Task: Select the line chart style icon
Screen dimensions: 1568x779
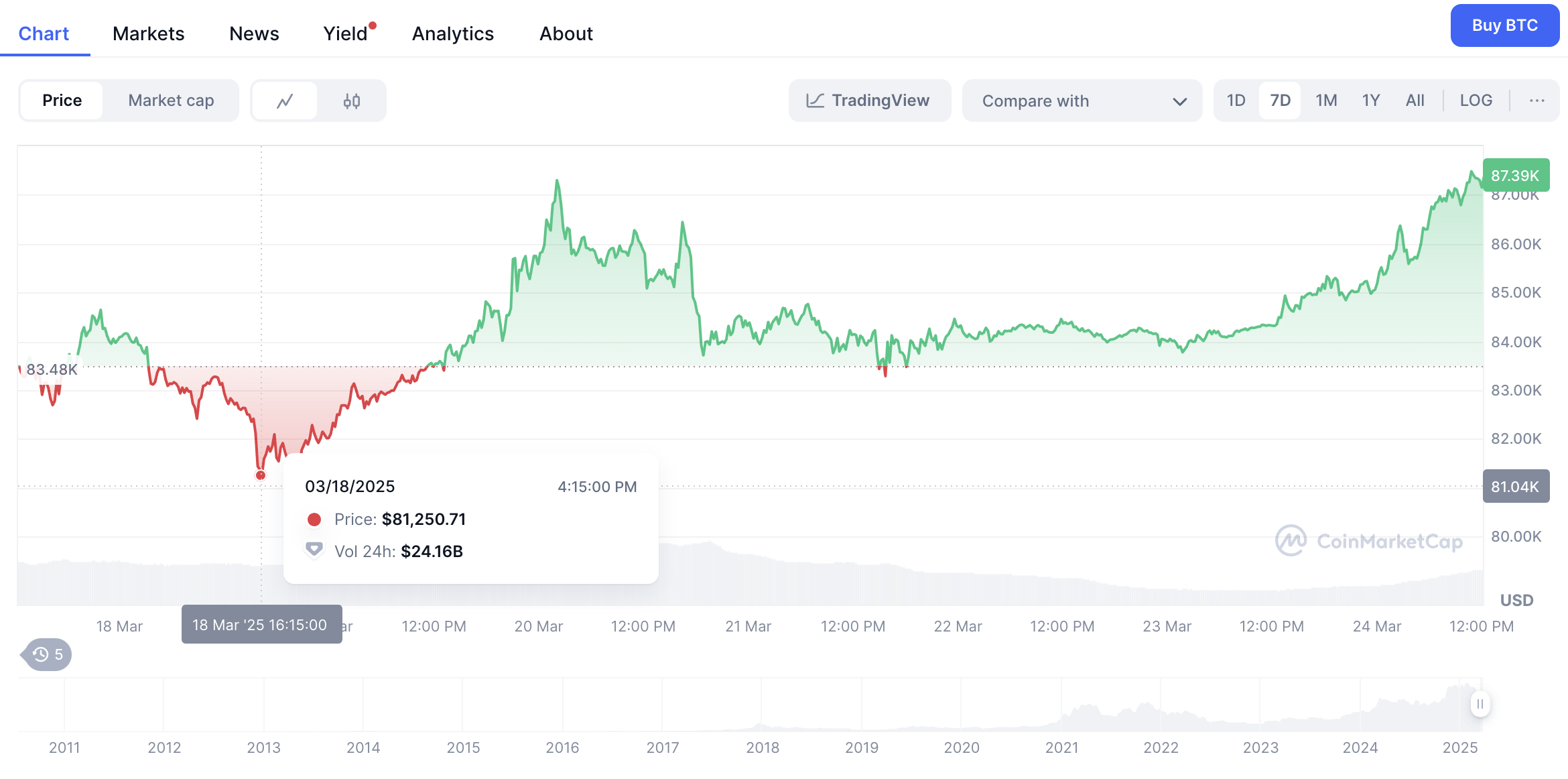Action: (x=285, y=101)
